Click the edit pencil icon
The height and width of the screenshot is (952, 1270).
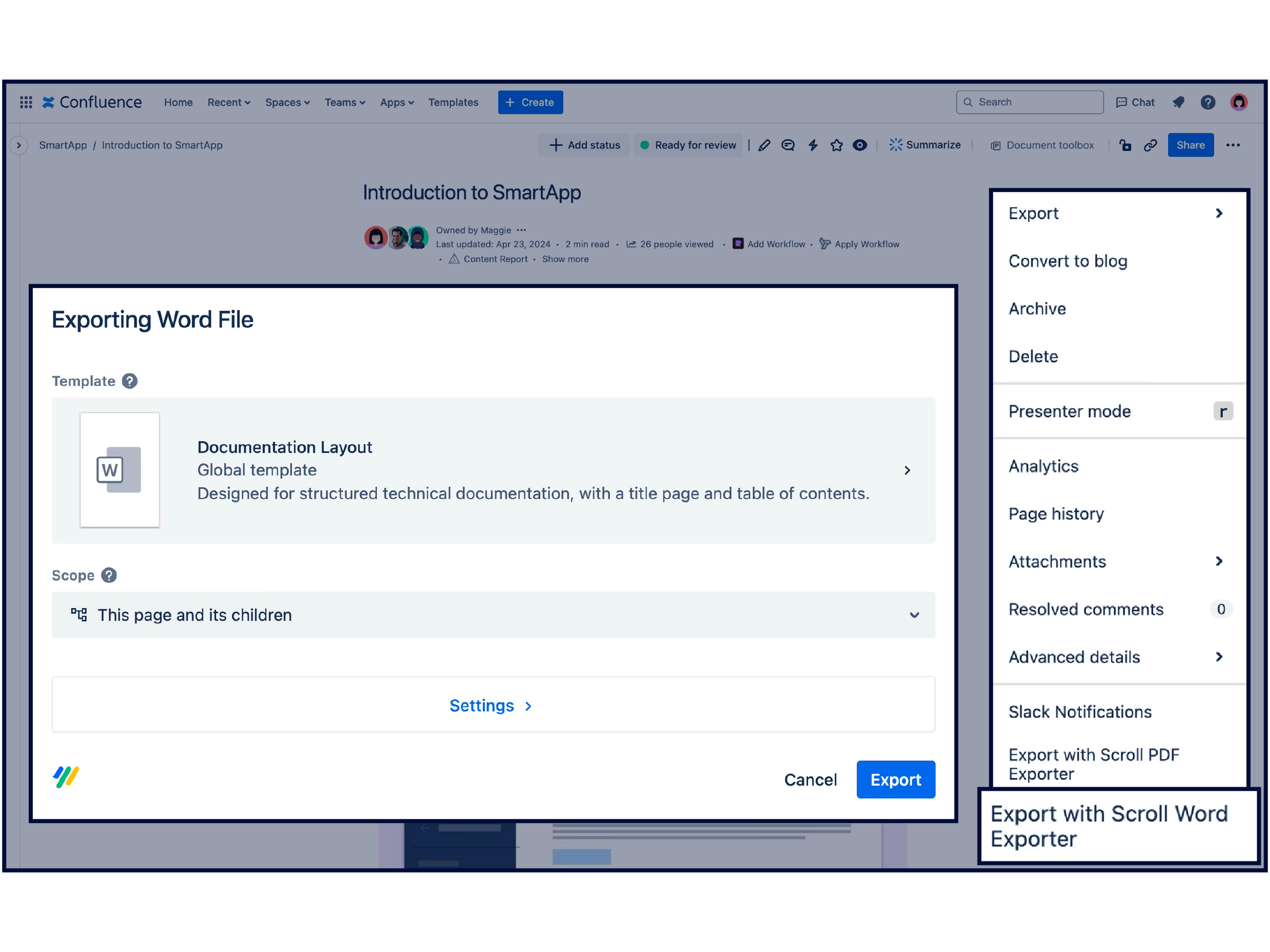(x=764, y=145)
